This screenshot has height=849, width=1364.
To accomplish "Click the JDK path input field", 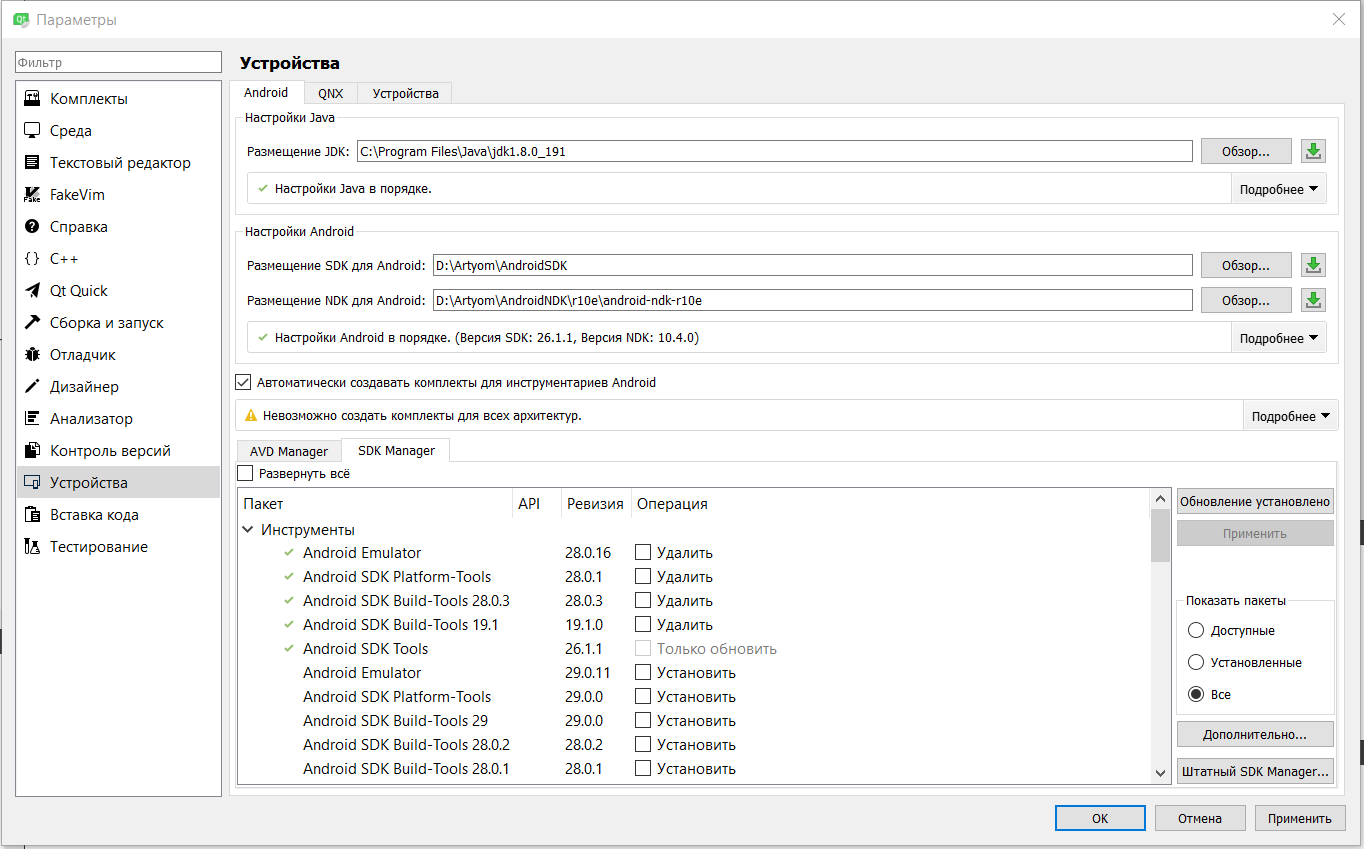I will [775, 151].
